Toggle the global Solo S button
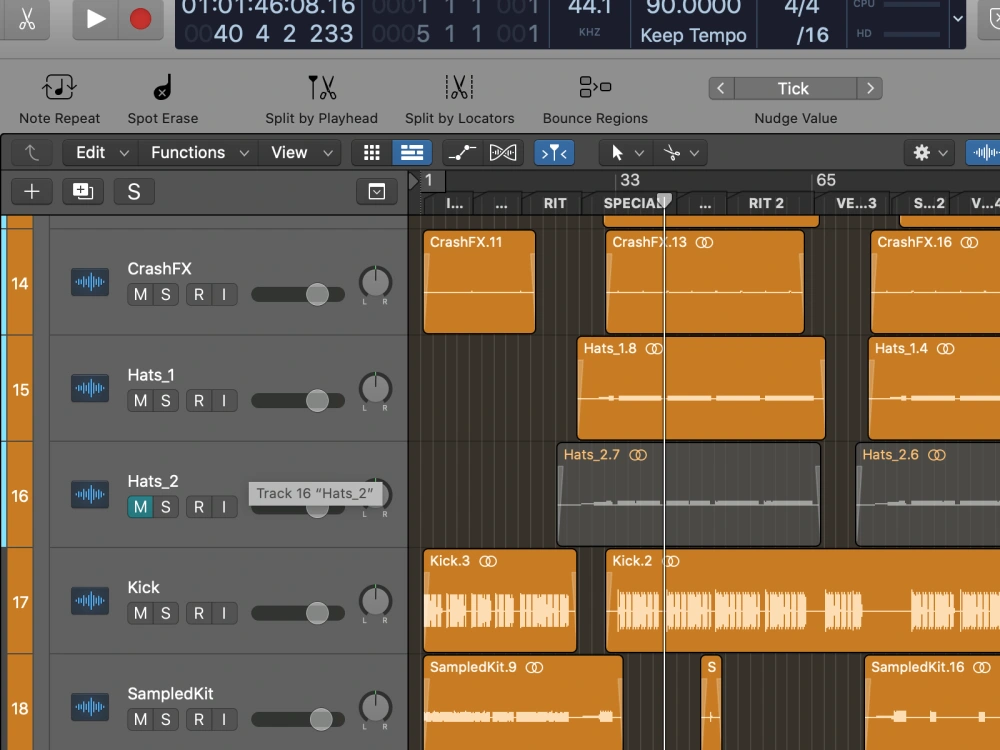This screenshot has height=750, width=1000. [x=134, y=191]
